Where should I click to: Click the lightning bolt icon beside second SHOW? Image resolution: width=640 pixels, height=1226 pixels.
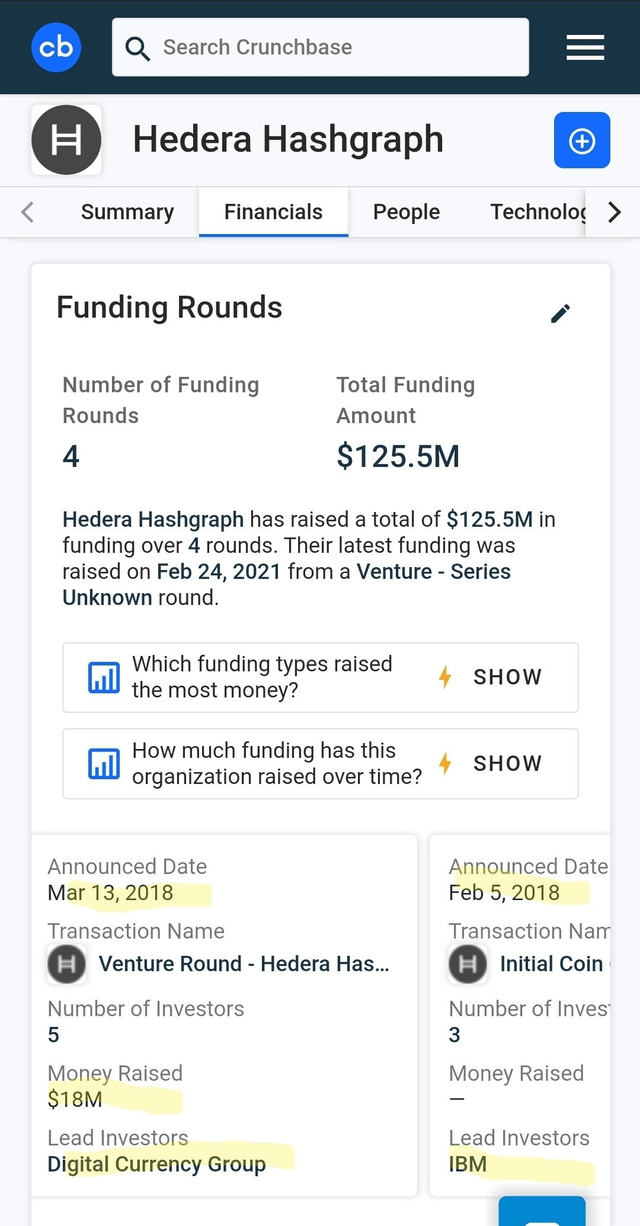[x=446, y=764]
